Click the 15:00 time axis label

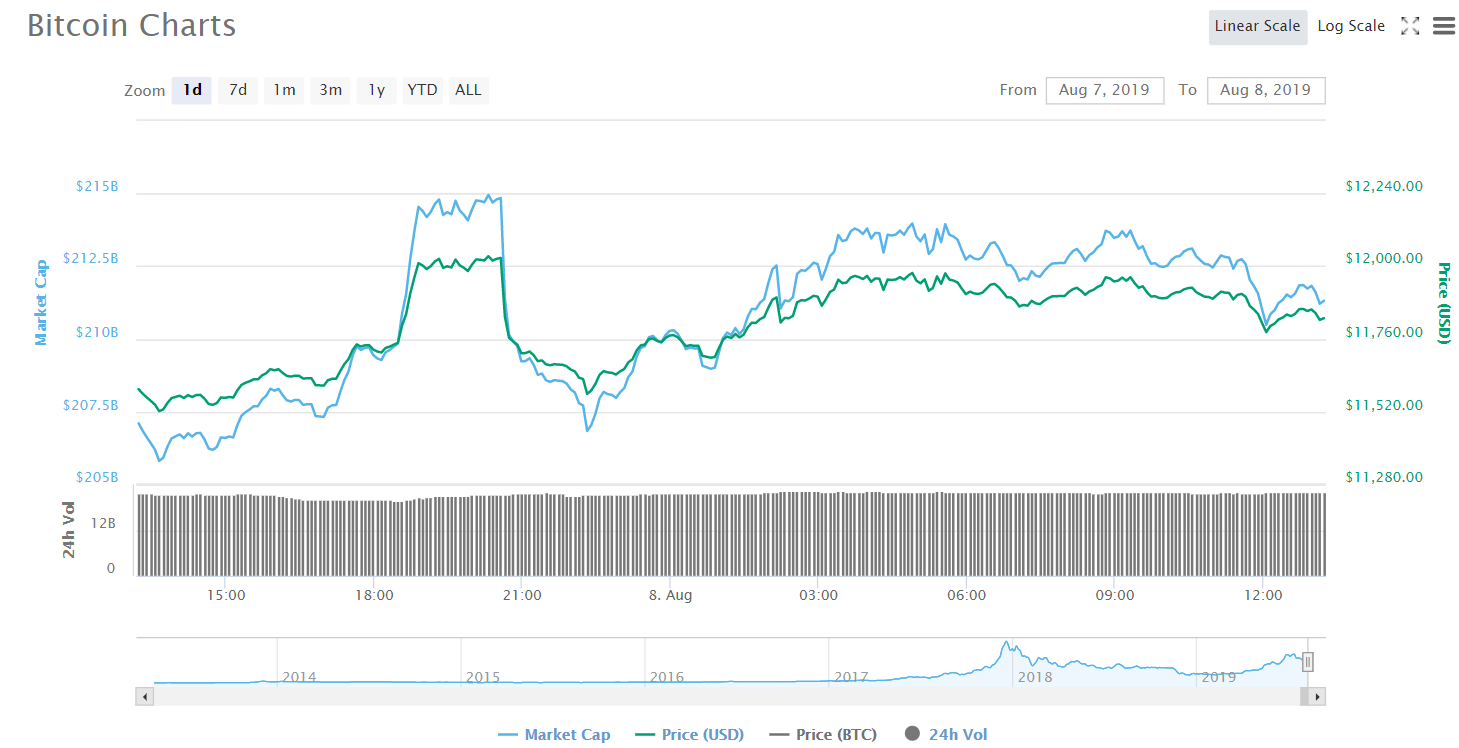coord(226,595)
